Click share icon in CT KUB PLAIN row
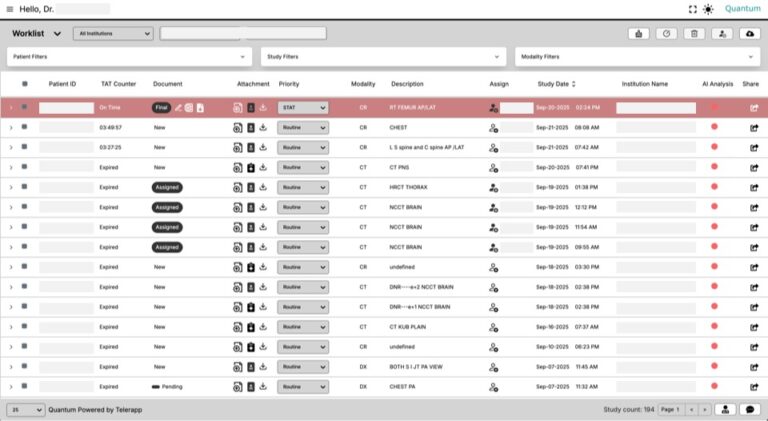Image resolution: width=768 pixels, height=421 pixels. click(x=754, y=327)
